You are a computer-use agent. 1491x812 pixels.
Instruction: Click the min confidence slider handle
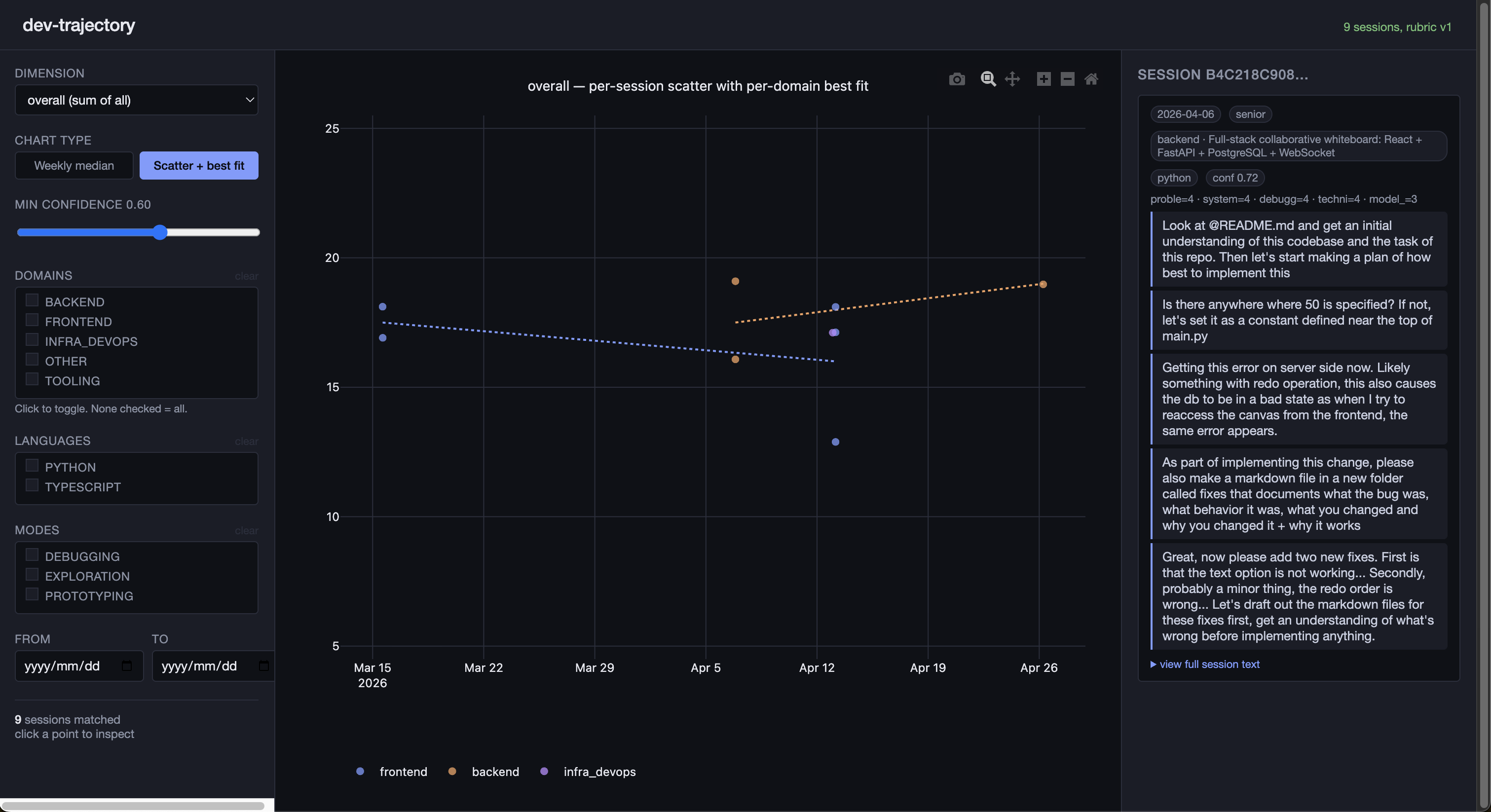(160, 232)
